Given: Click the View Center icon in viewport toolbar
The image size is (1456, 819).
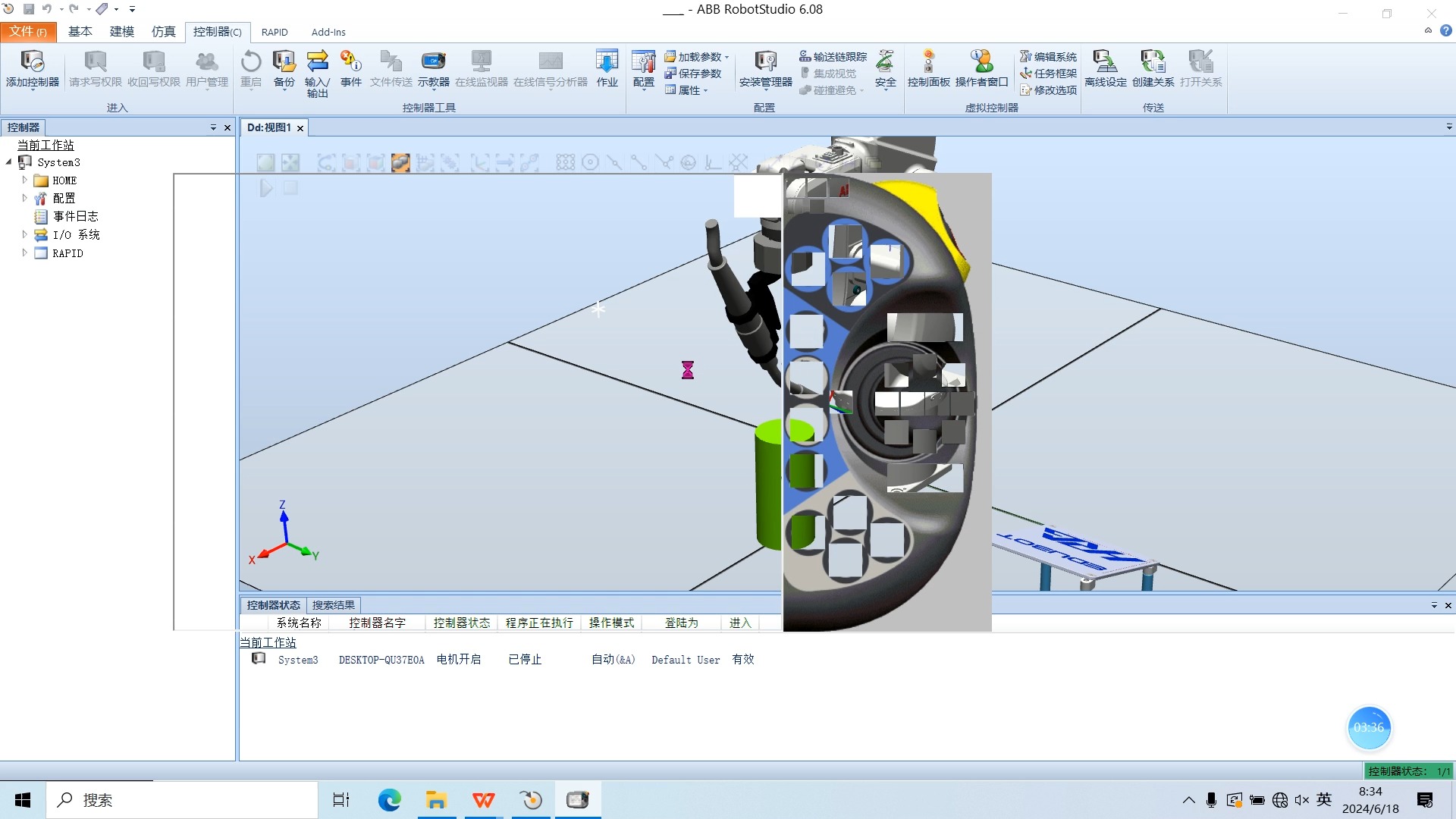Looking at the screenshot, I should (290, 162).
